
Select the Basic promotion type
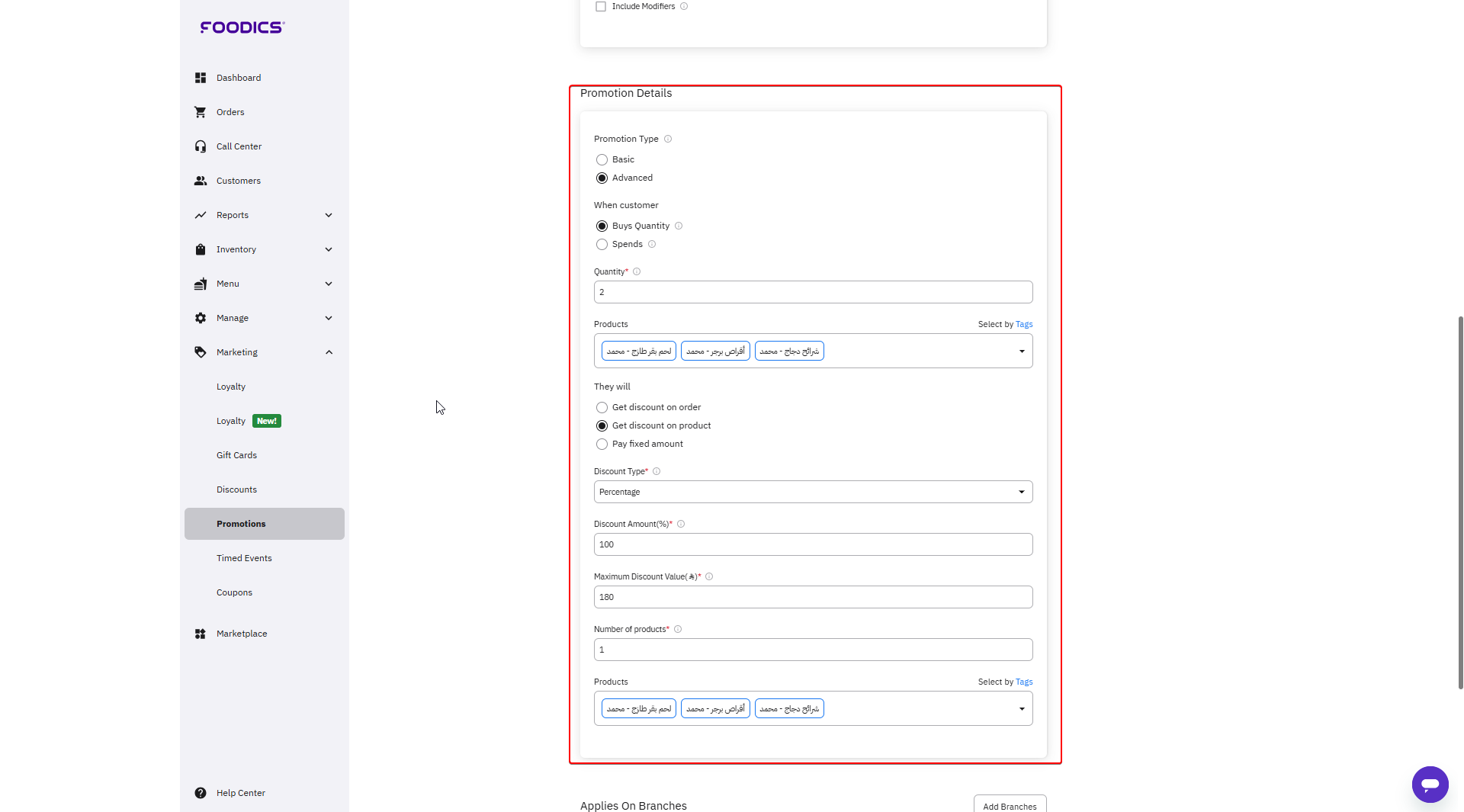(602, 160)
